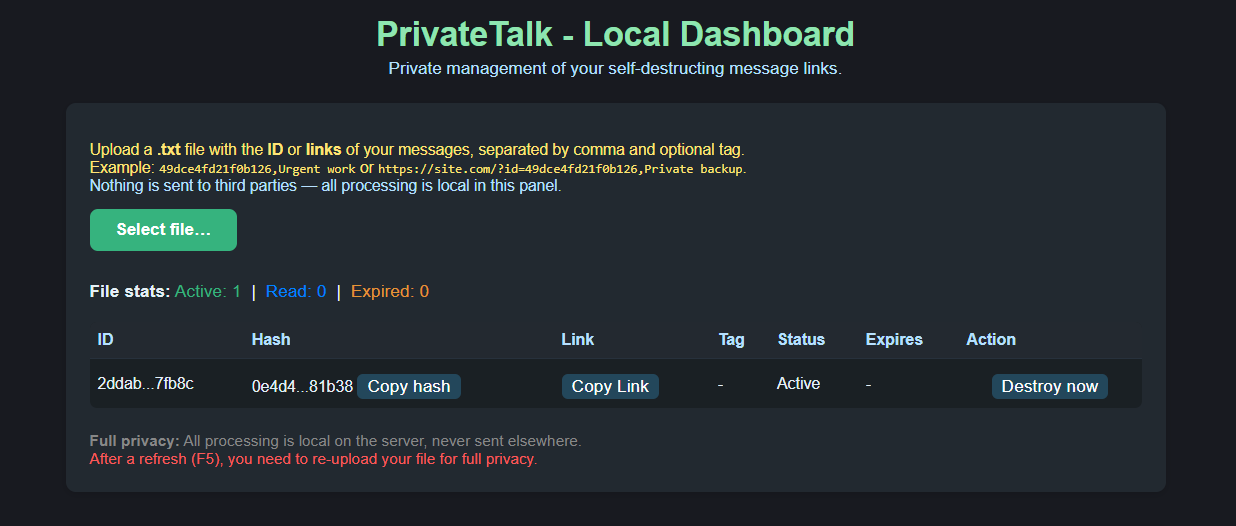1236x526 pixels.
Task: Click the red refresh warning text
Action: click(313, 460)
